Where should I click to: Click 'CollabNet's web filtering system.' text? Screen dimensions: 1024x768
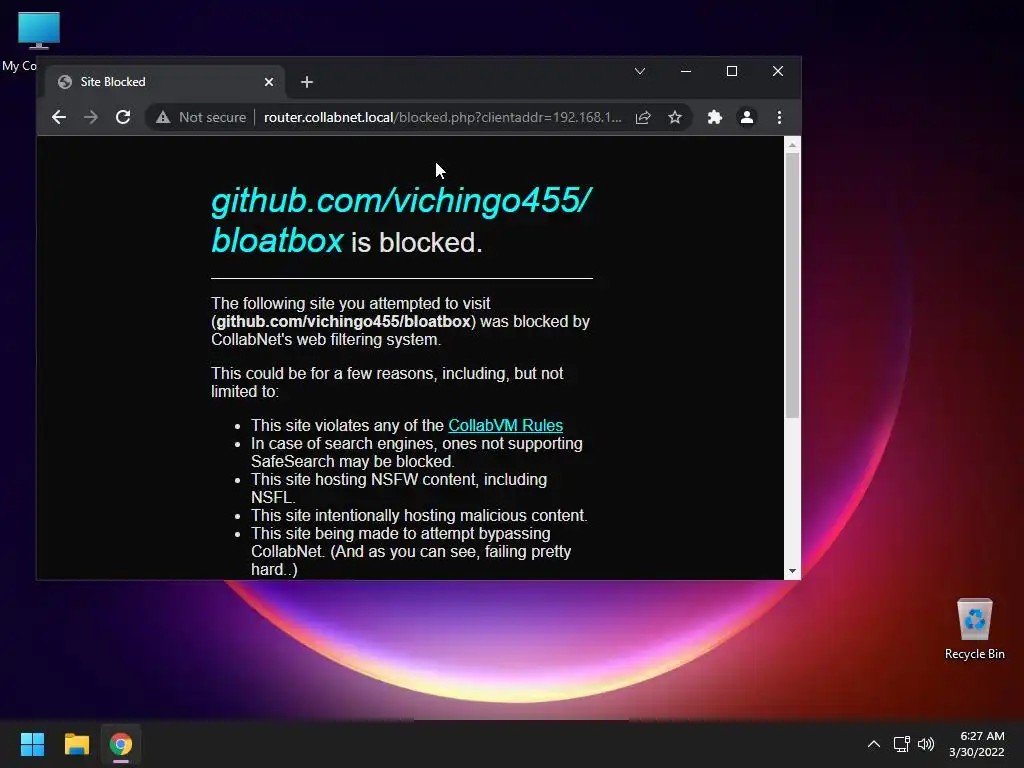[x=326, y=340]
